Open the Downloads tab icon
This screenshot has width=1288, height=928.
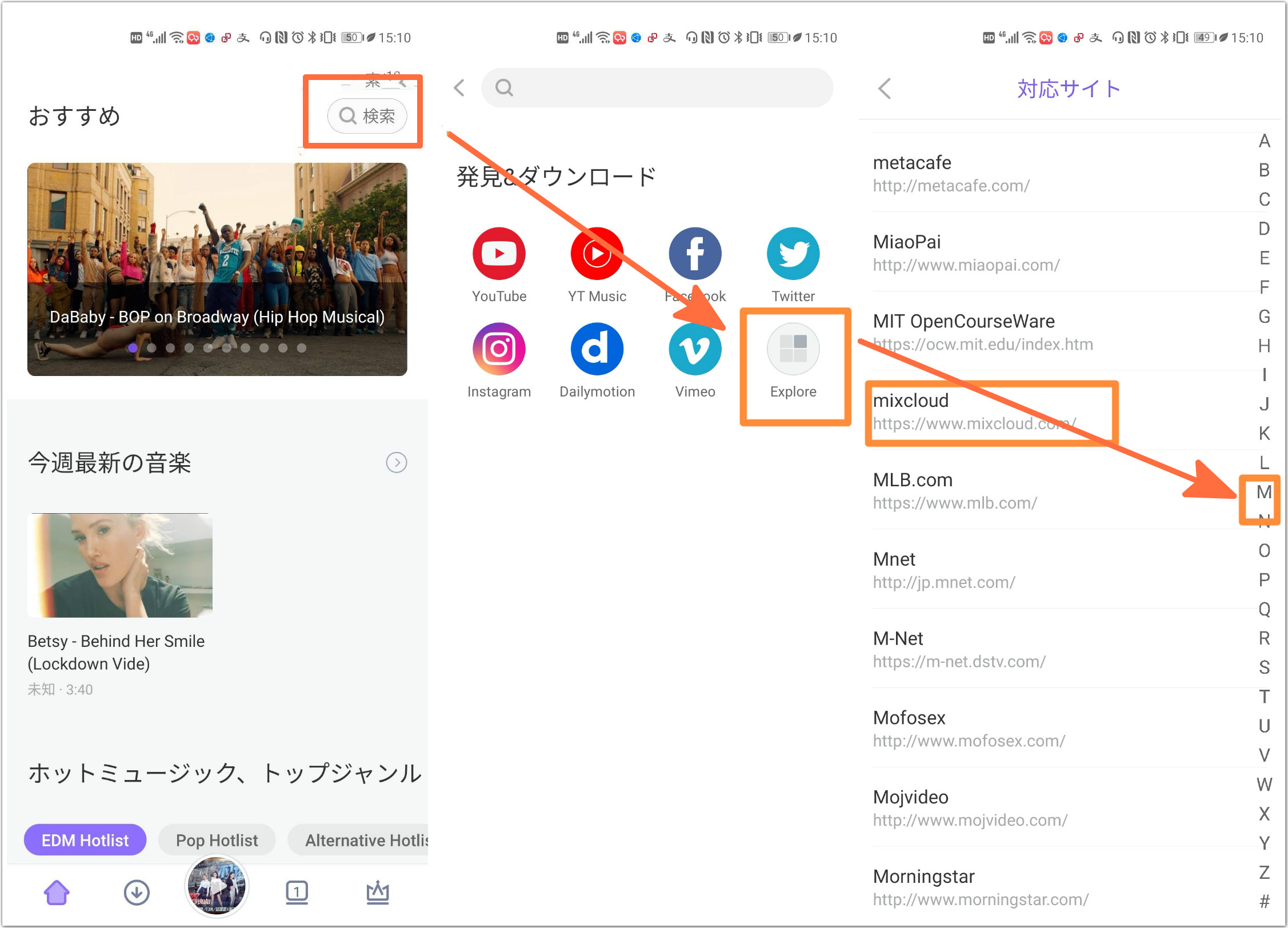[x=137, y=892]
